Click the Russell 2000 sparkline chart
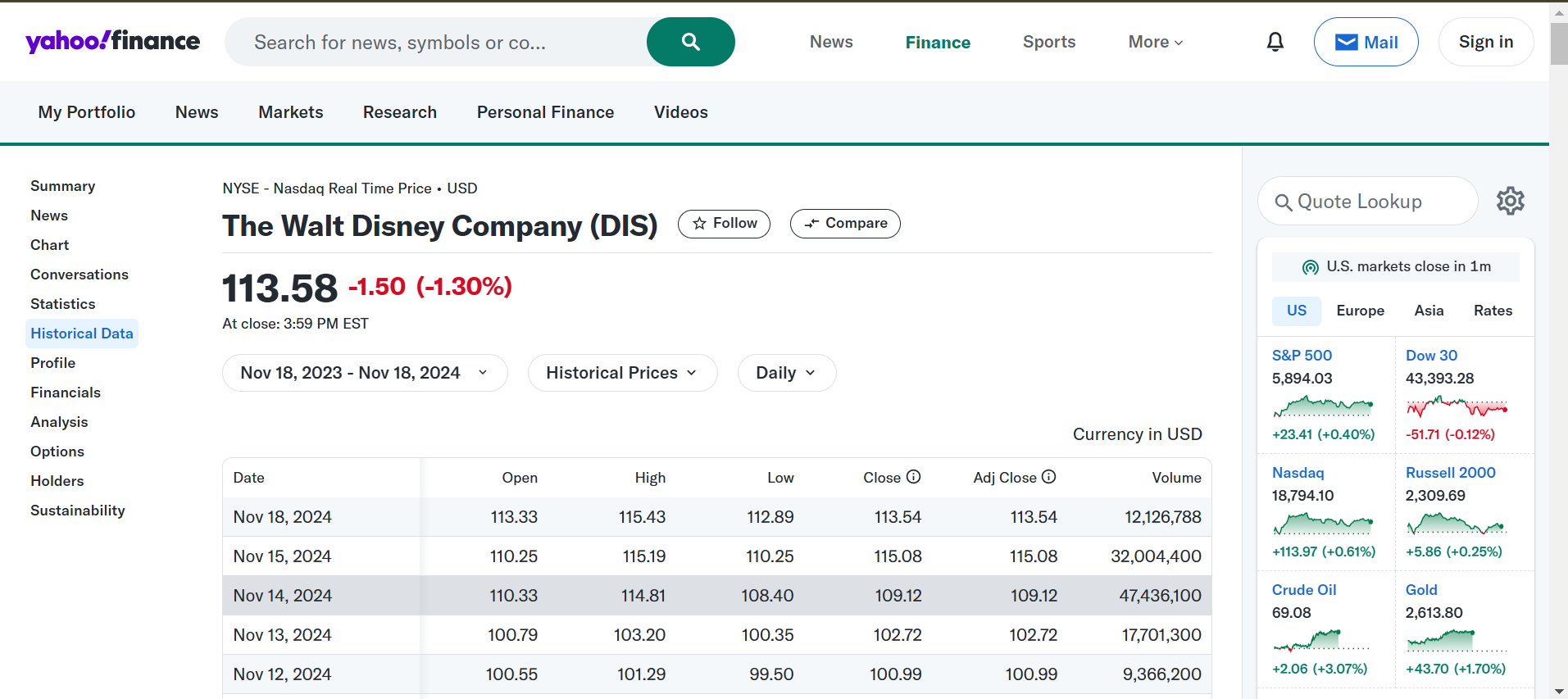1568x699 pixels. tap(1457, 523)
